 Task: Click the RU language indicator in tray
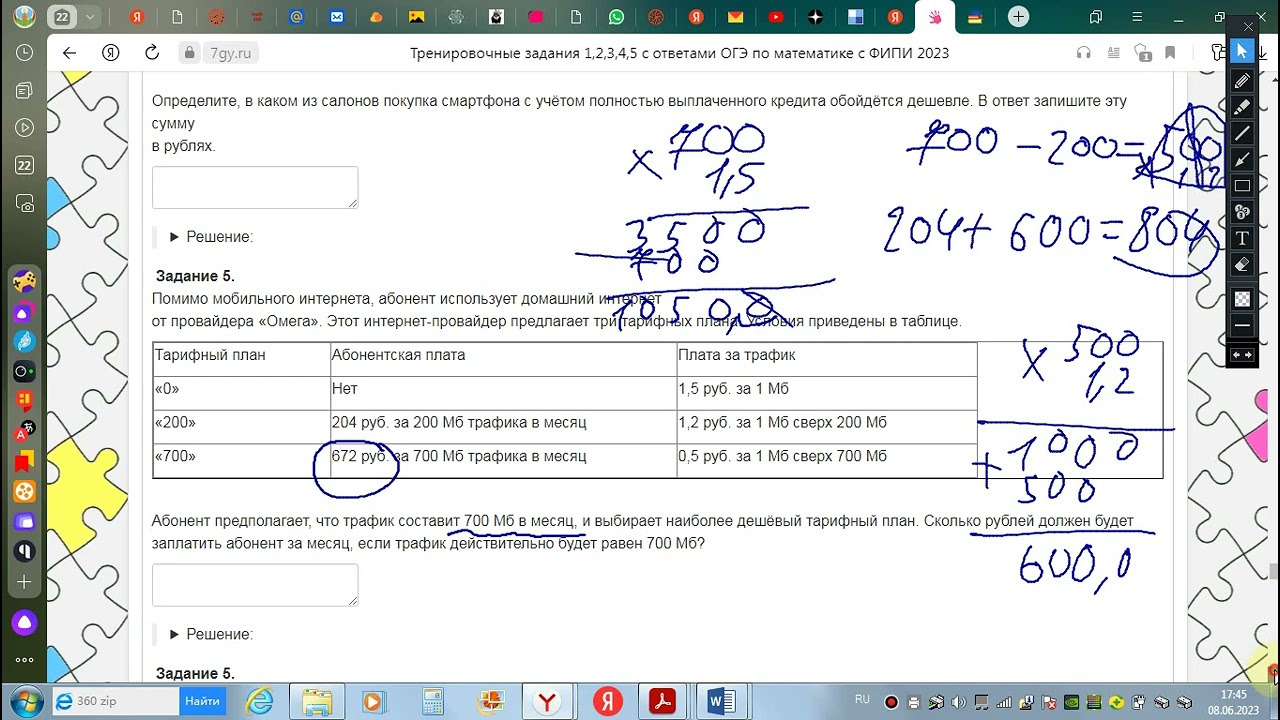pos(862,700)
